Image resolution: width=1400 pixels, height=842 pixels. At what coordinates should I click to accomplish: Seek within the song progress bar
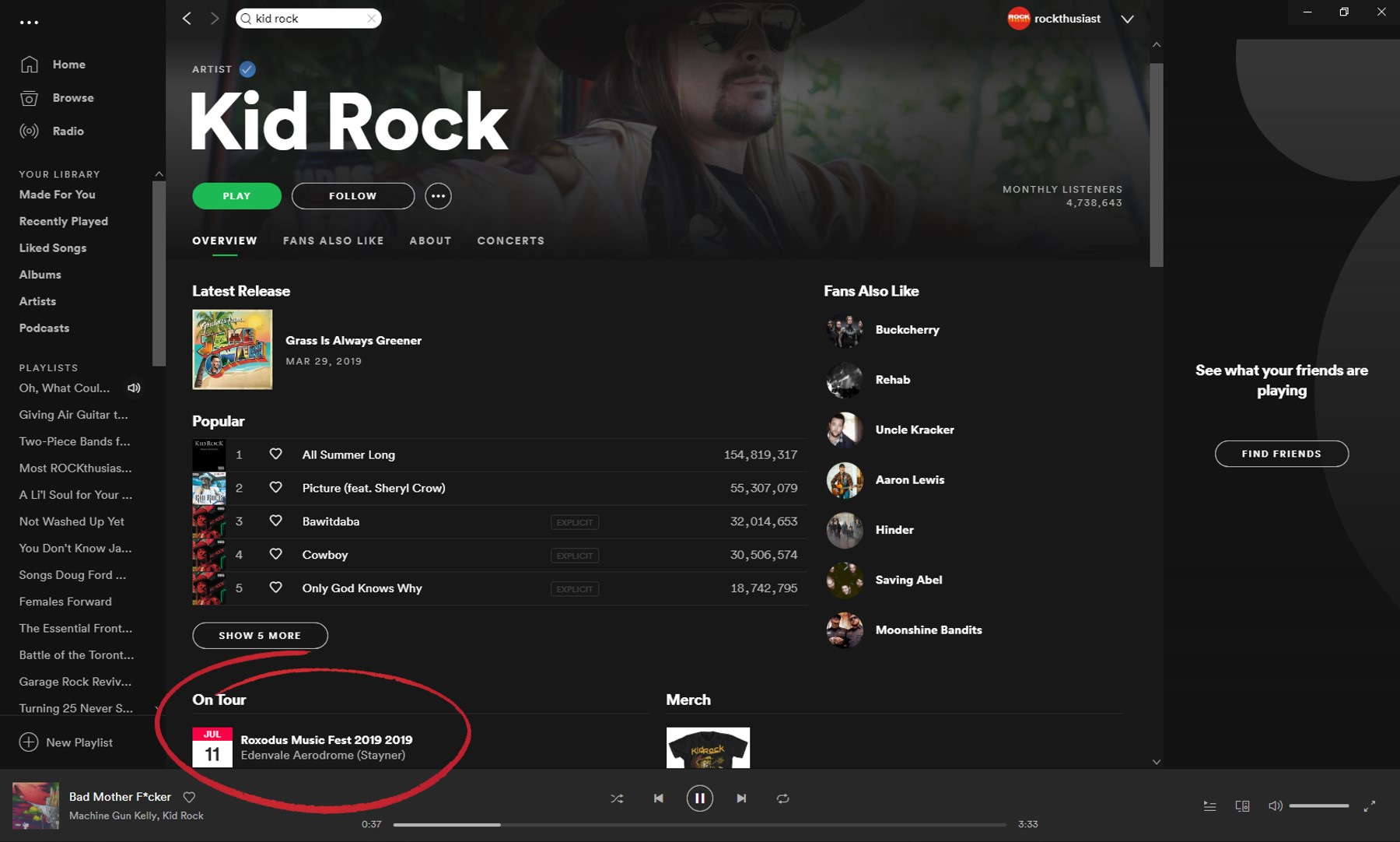[699, 824]
